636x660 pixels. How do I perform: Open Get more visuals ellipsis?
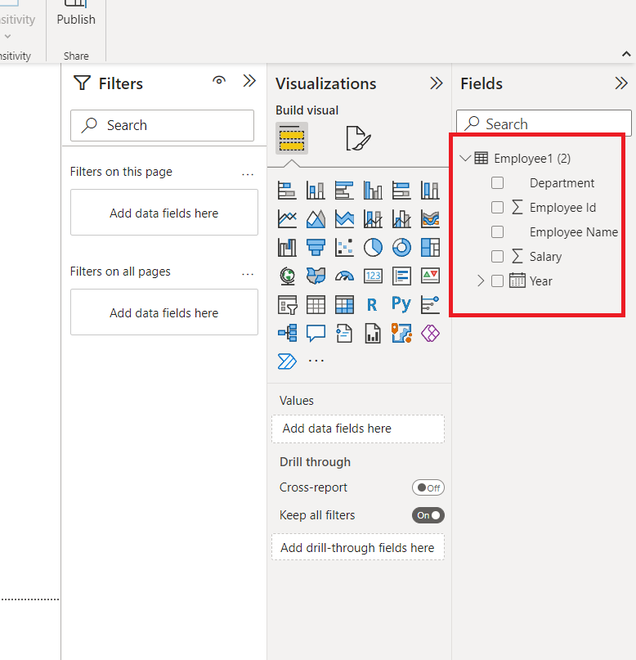316,361
